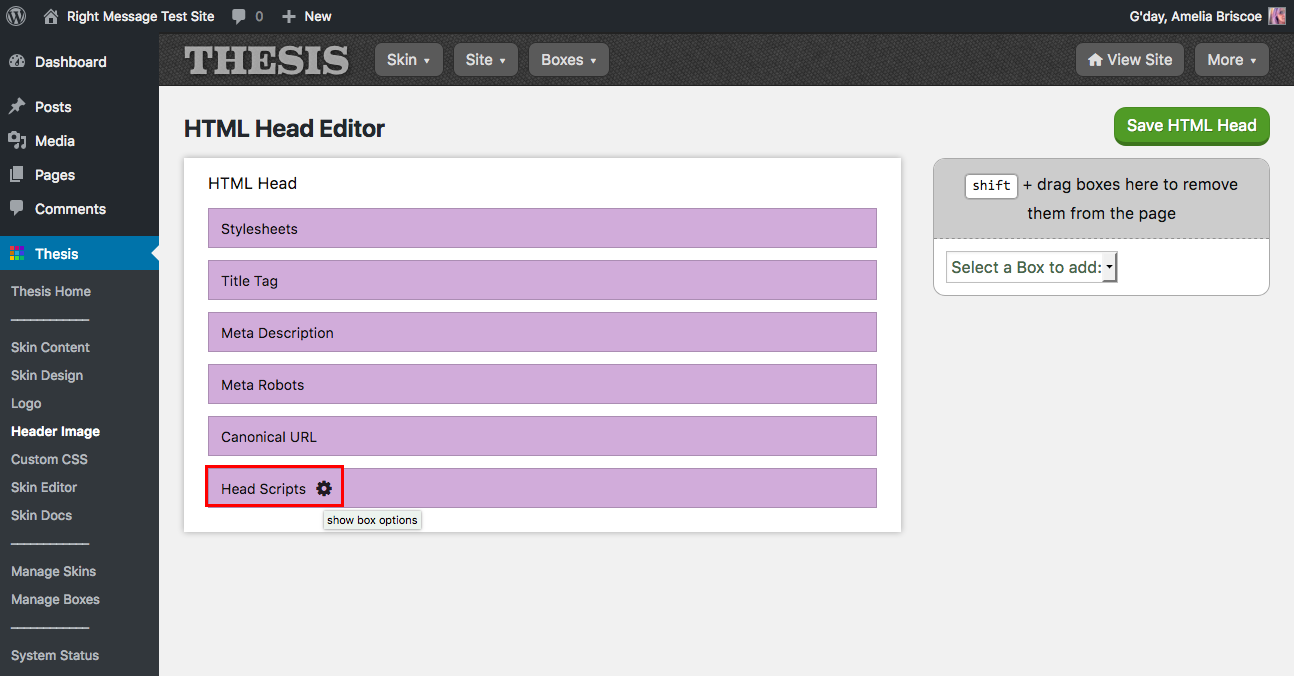Open System Status submenu link
1294x676 pixels.
click(55, 656)
